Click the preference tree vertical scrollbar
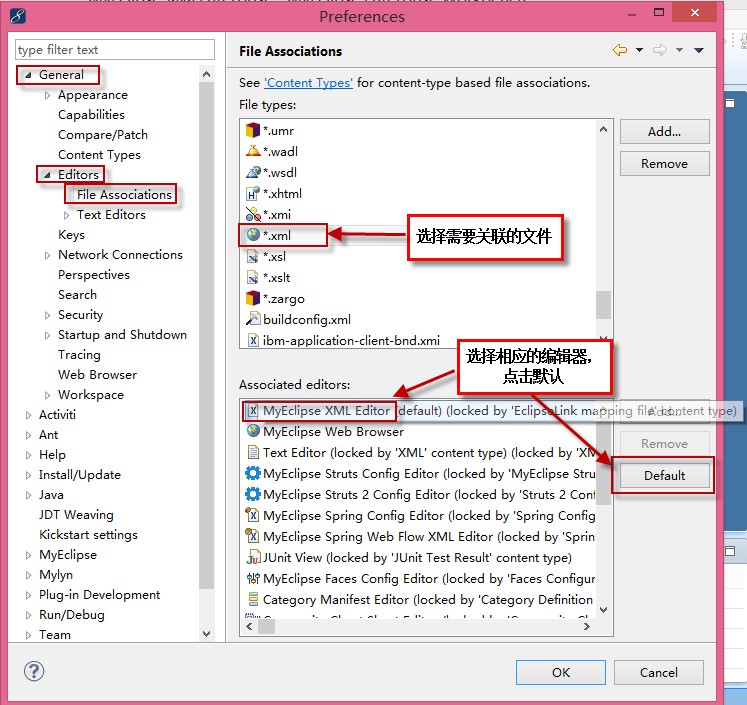747x705 pixels. tap(206, 336)
